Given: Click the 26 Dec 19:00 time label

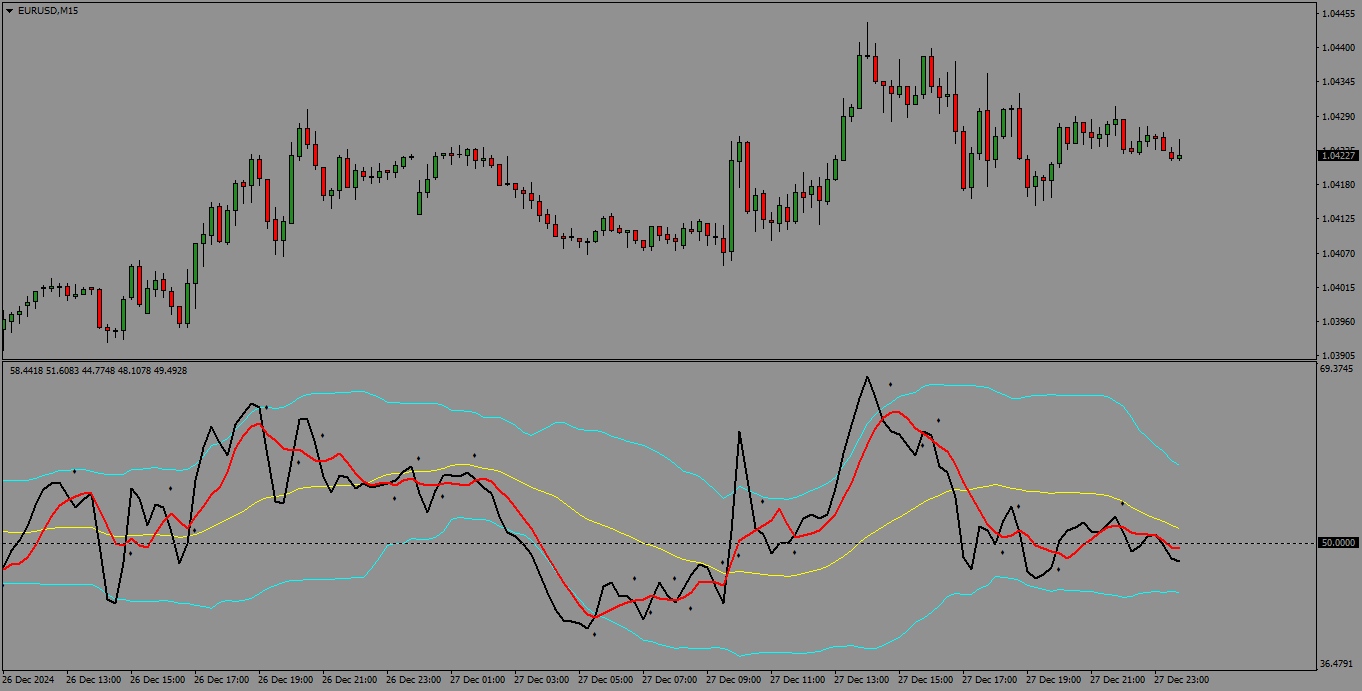Looking at the screenshot, I should 286,680.
